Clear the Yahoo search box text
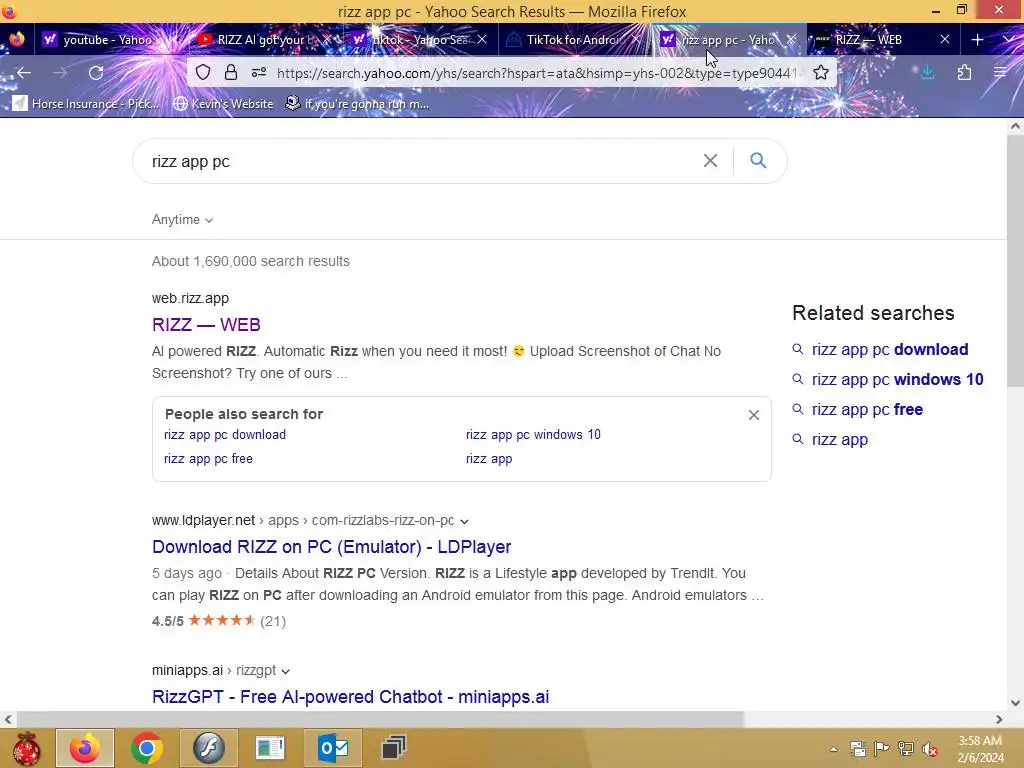The width and height of the screenshot is (1024, 768). tap(711, 161)
